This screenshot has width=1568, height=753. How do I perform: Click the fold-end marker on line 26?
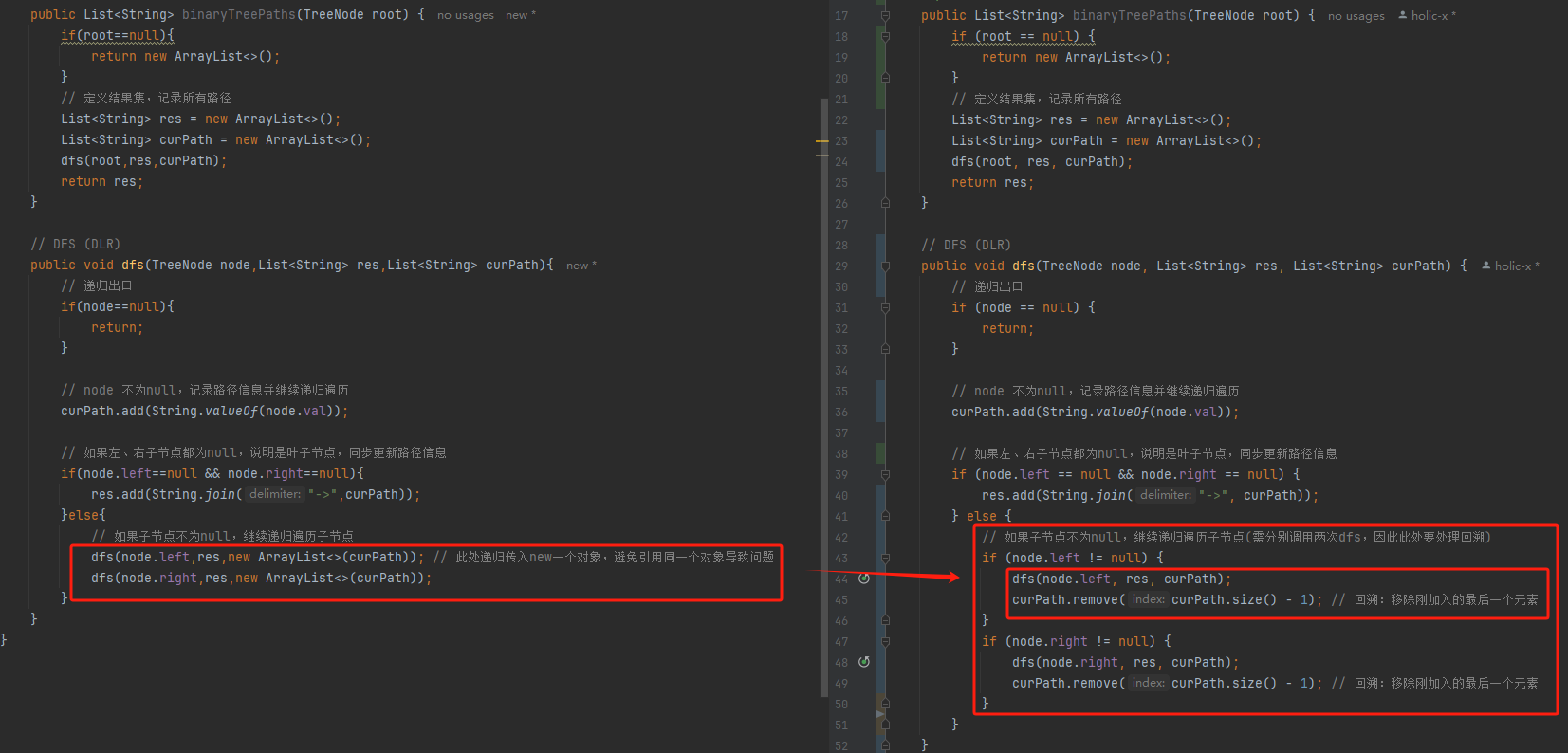click(885, 203)
